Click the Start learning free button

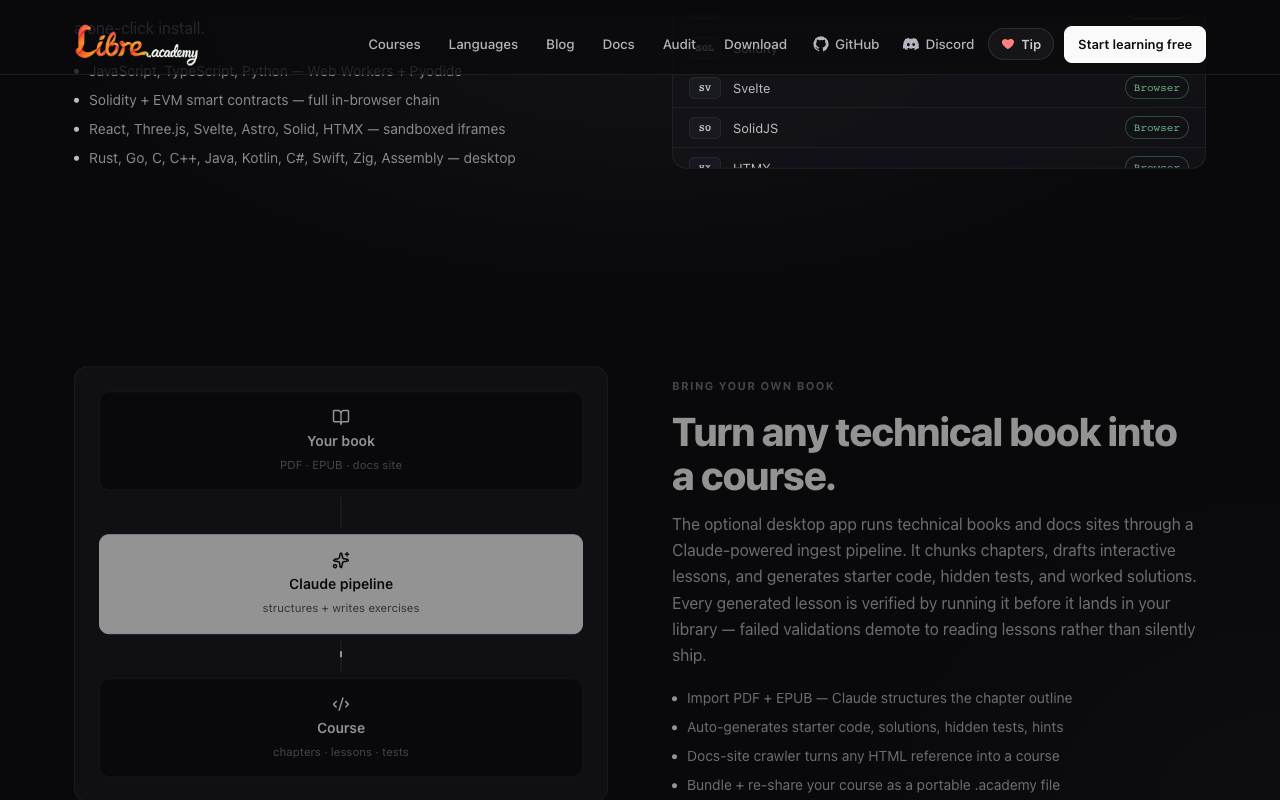tap(1135, 44)
